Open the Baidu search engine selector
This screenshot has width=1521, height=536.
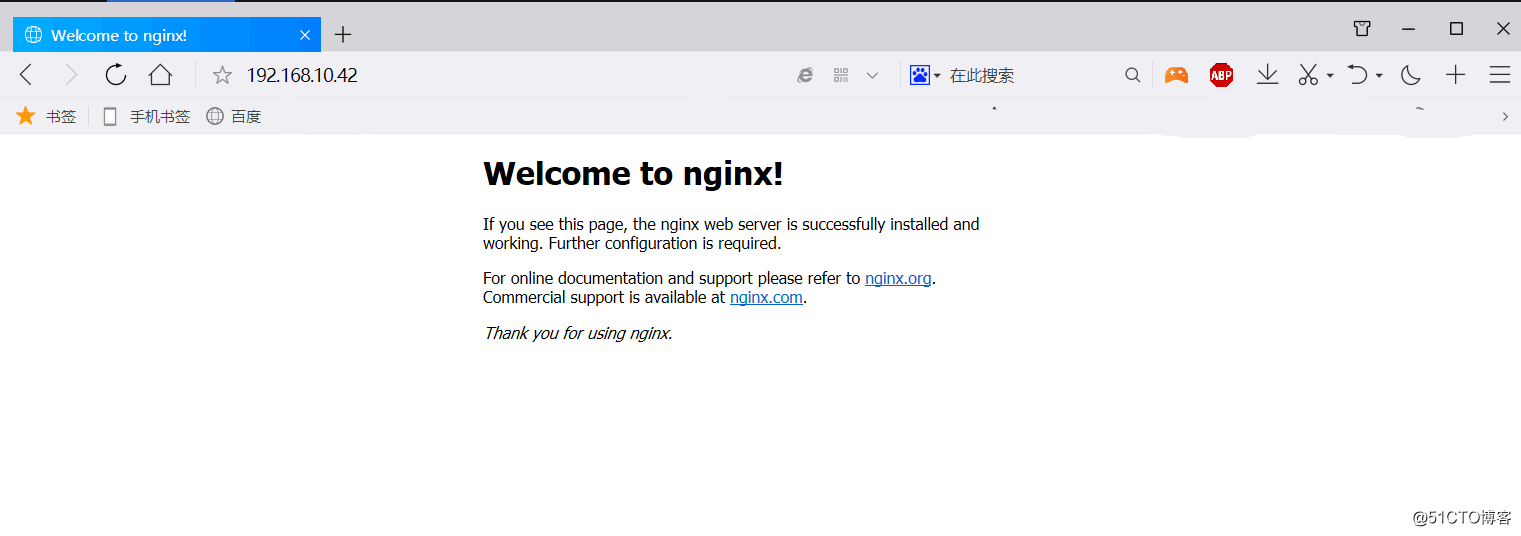click(925, 75)
